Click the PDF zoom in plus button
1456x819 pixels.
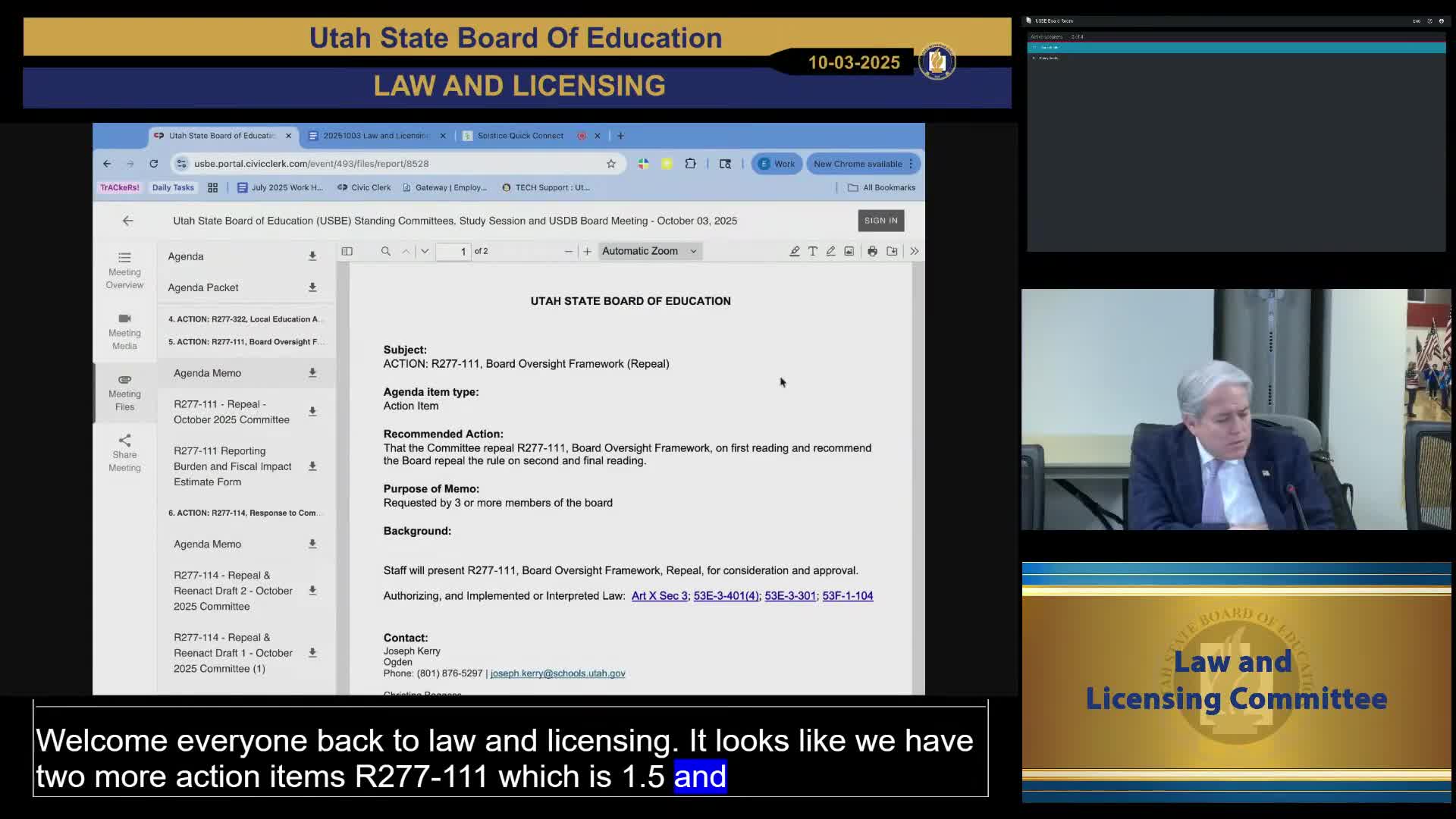587,251
